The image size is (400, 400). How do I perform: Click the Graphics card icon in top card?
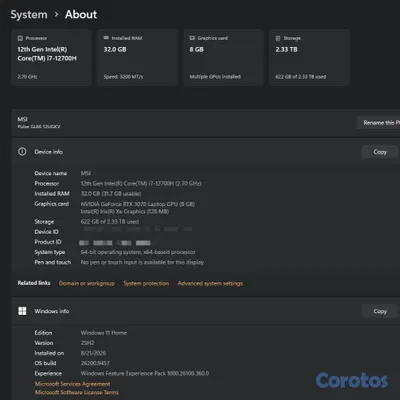click(192, 38)
